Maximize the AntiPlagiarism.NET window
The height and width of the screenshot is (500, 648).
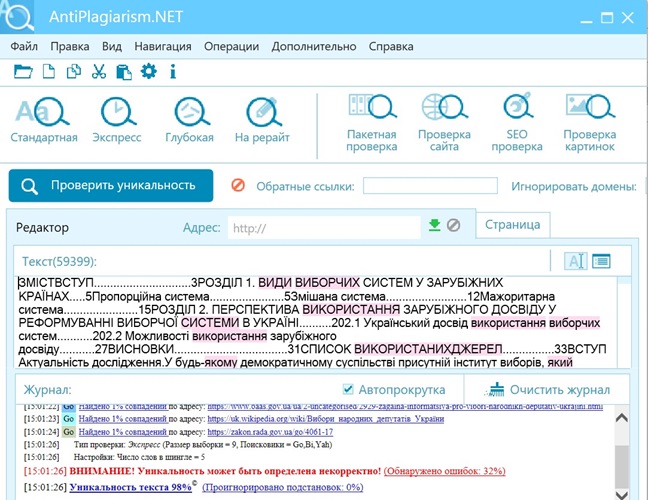point(607,17)
